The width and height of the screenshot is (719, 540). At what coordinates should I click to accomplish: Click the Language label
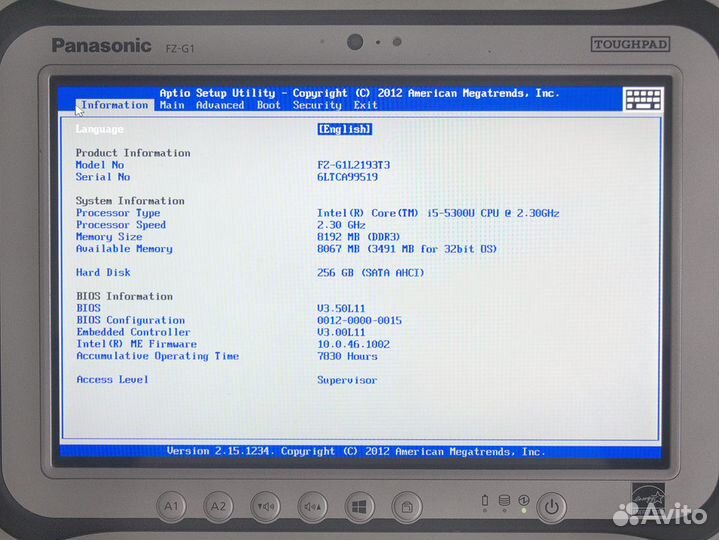point(100,129)
